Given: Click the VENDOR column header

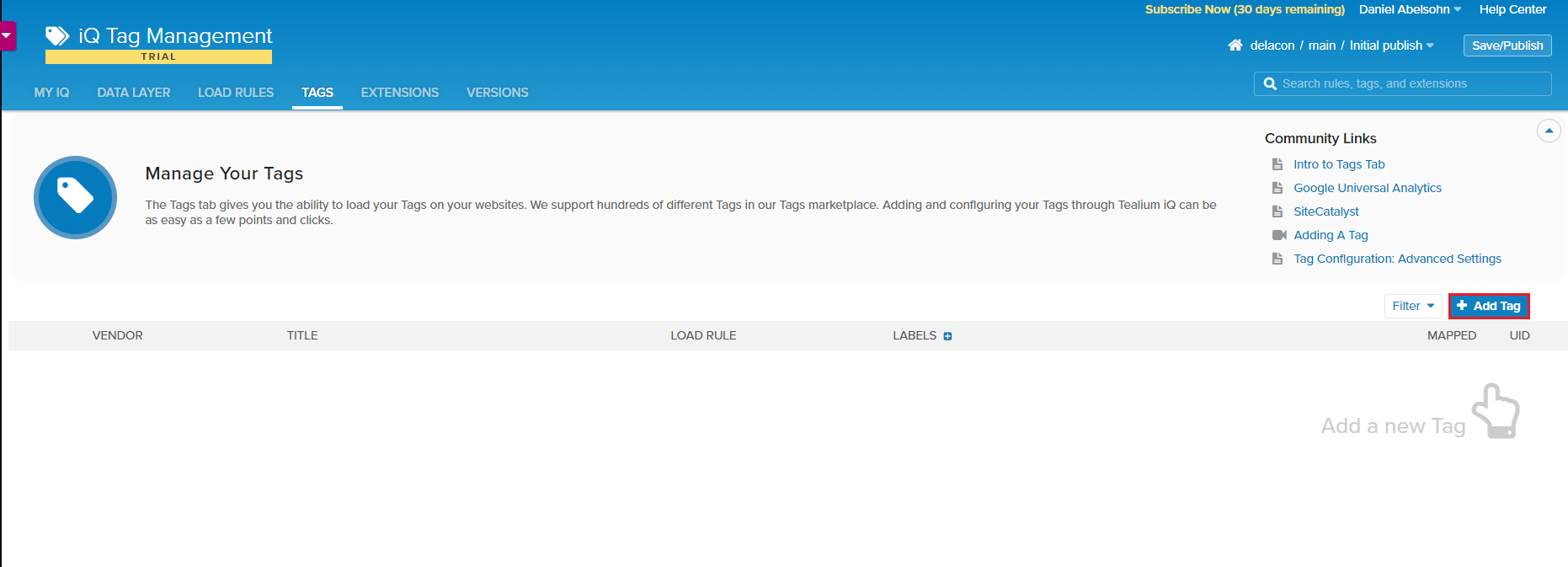Looking at the screenshot, I should [118, 335].
